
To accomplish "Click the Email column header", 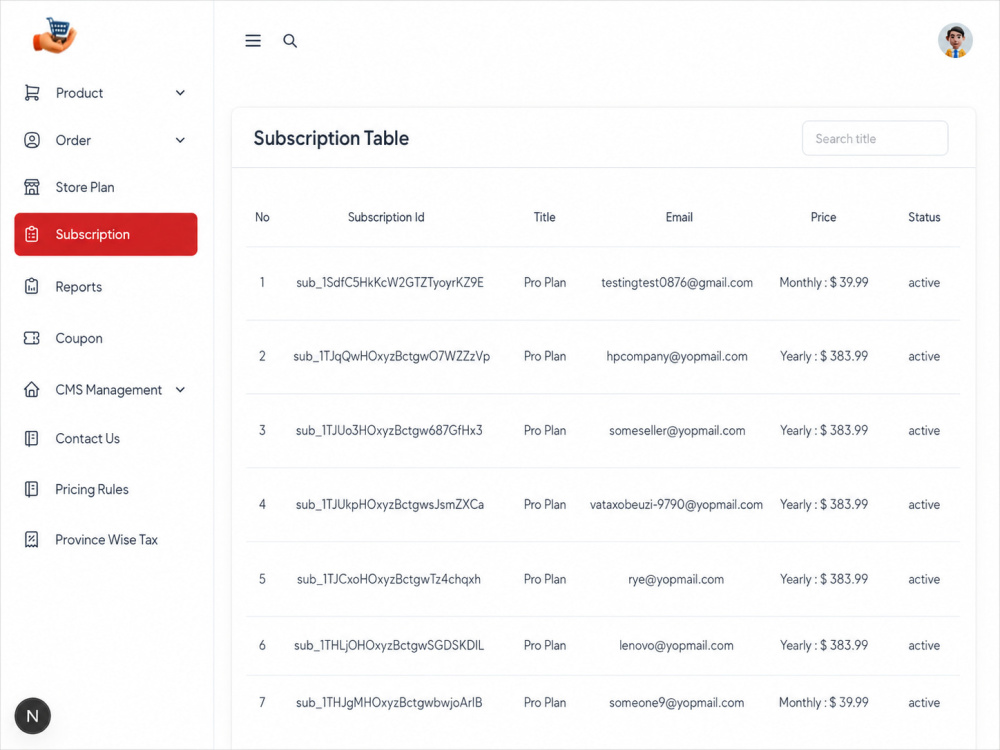I will click(679, 217).
